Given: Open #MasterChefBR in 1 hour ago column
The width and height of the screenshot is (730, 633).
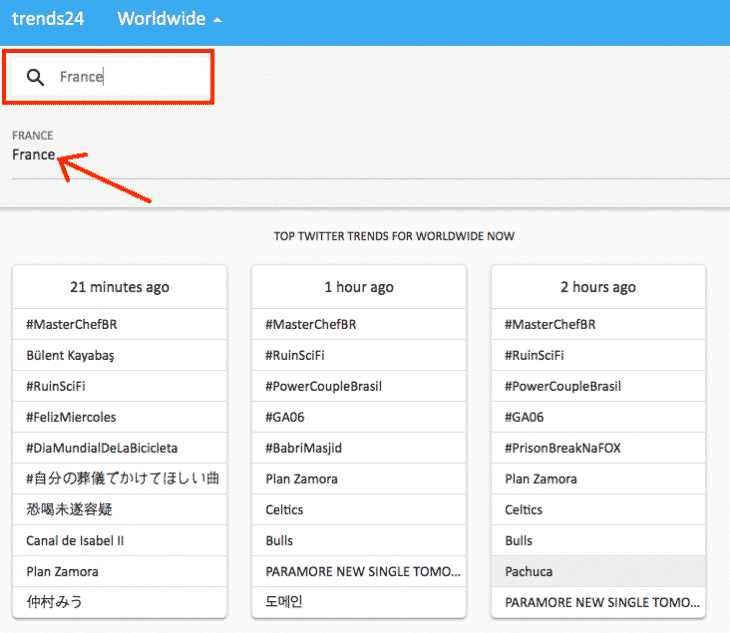Looking at the screenshot, I should pos(311,324).
